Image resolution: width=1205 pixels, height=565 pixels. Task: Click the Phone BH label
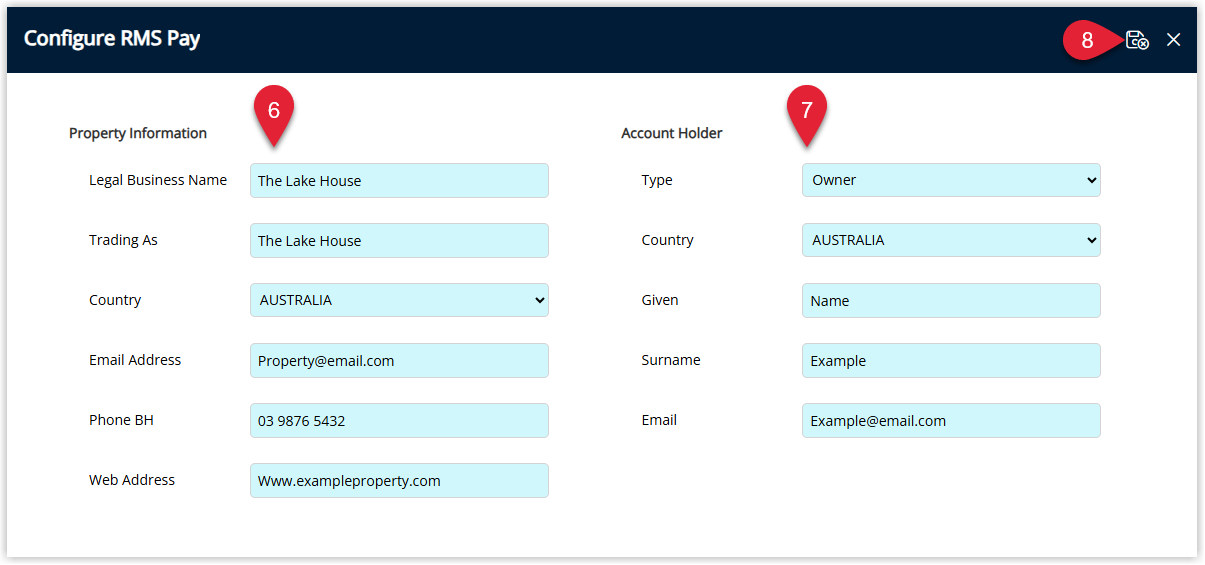pyautogui.click(x=121, y=420)
